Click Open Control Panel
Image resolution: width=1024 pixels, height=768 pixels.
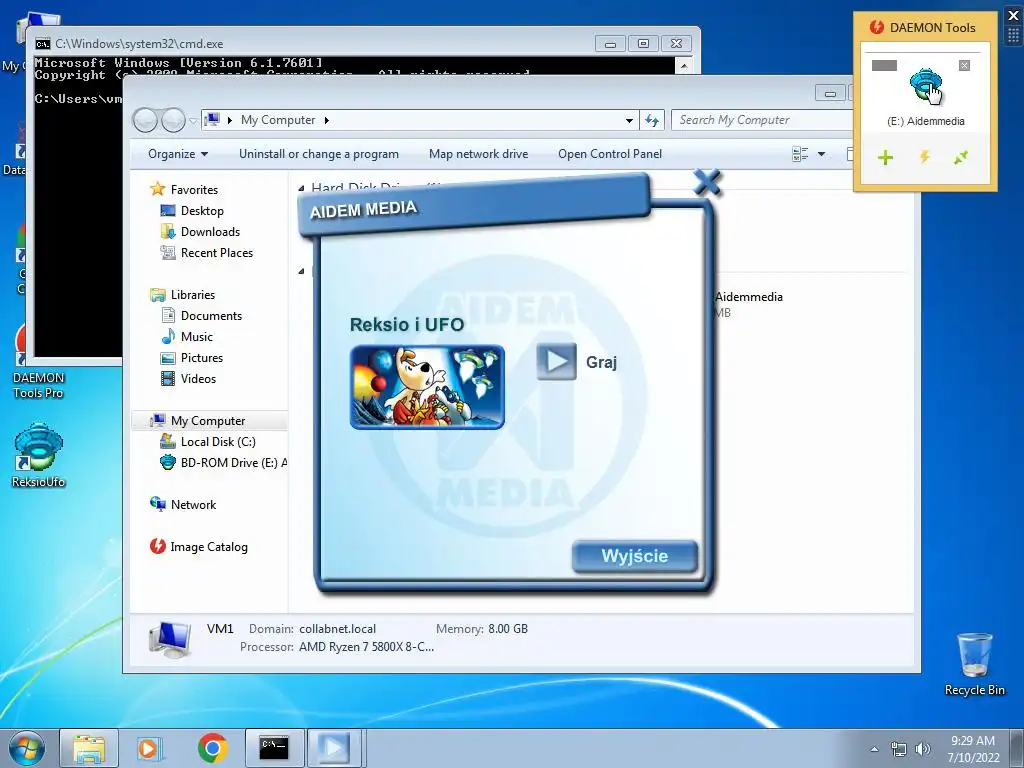[610, 154]
